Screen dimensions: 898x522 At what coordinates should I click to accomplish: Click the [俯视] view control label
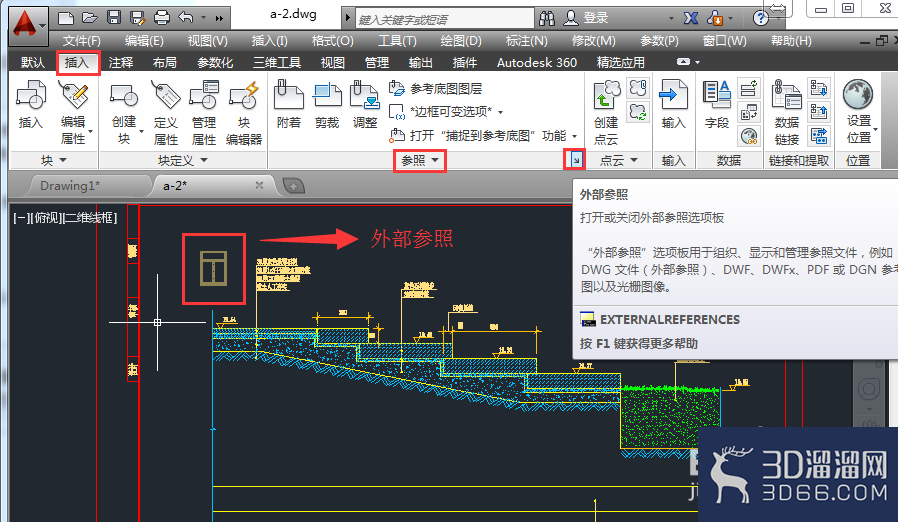click(46, 218)
